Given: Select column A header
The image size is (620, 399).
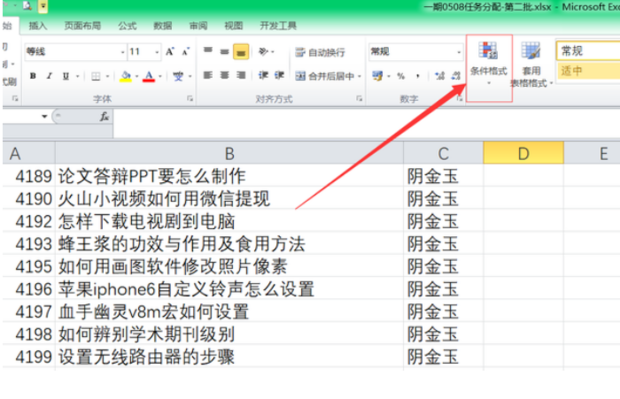Looking at the screenshot, I should pos(28,153).
